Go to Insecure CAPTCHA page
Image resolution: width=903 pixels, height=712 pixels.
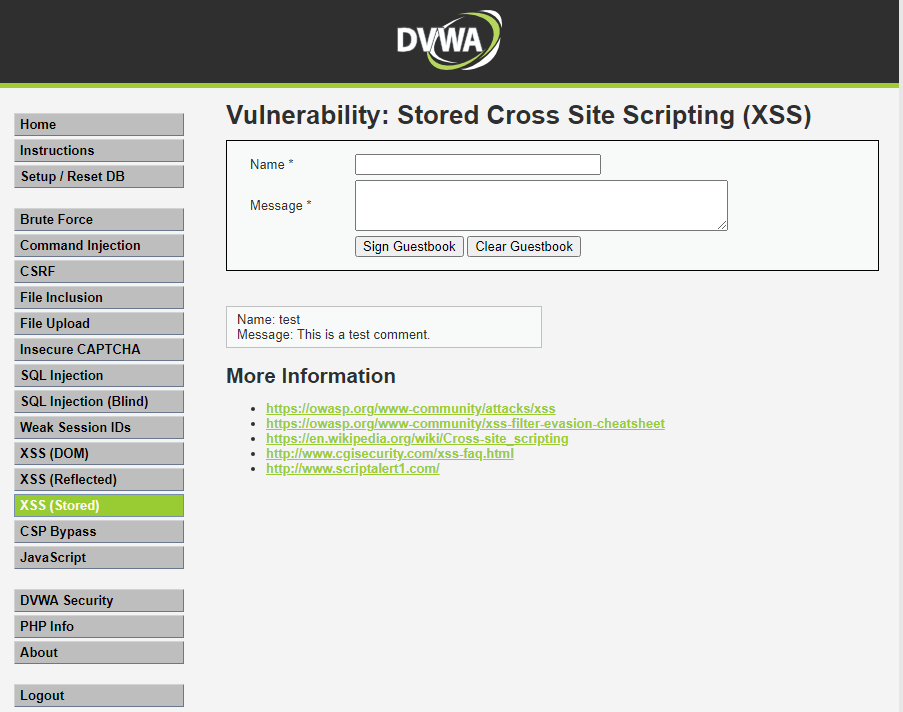tap(99, 349)
